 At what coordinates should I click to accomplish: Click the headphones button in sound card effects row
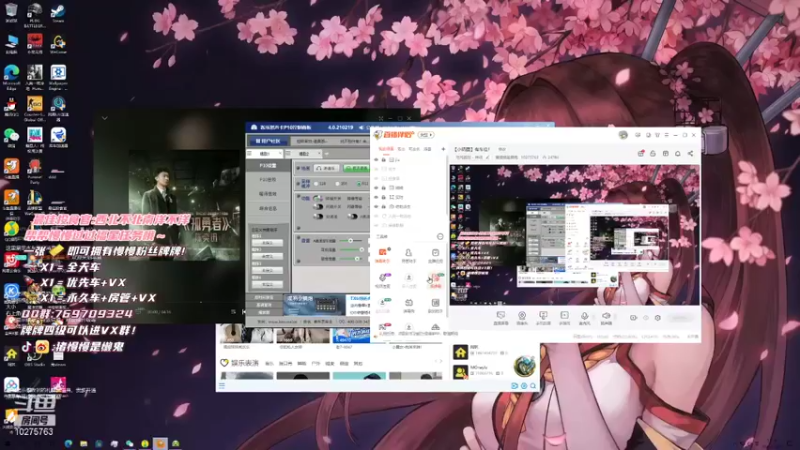click(327, 168)
